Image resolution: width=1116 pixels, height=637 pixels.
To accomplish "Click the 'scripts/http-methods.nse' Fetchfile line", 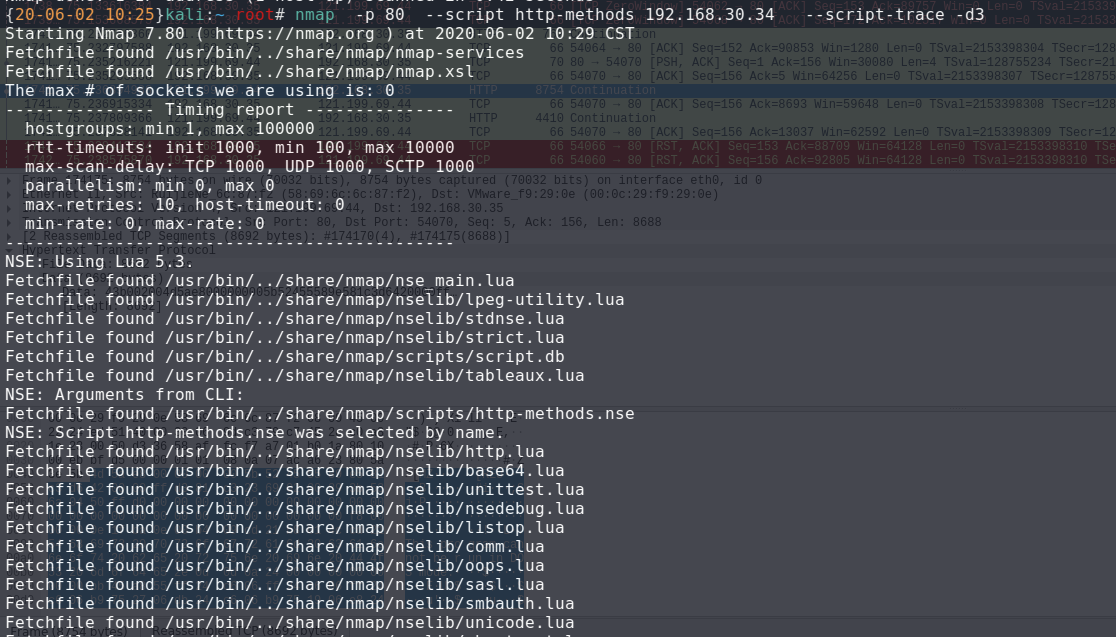I will pyautogui.click(x=320, y=414).
